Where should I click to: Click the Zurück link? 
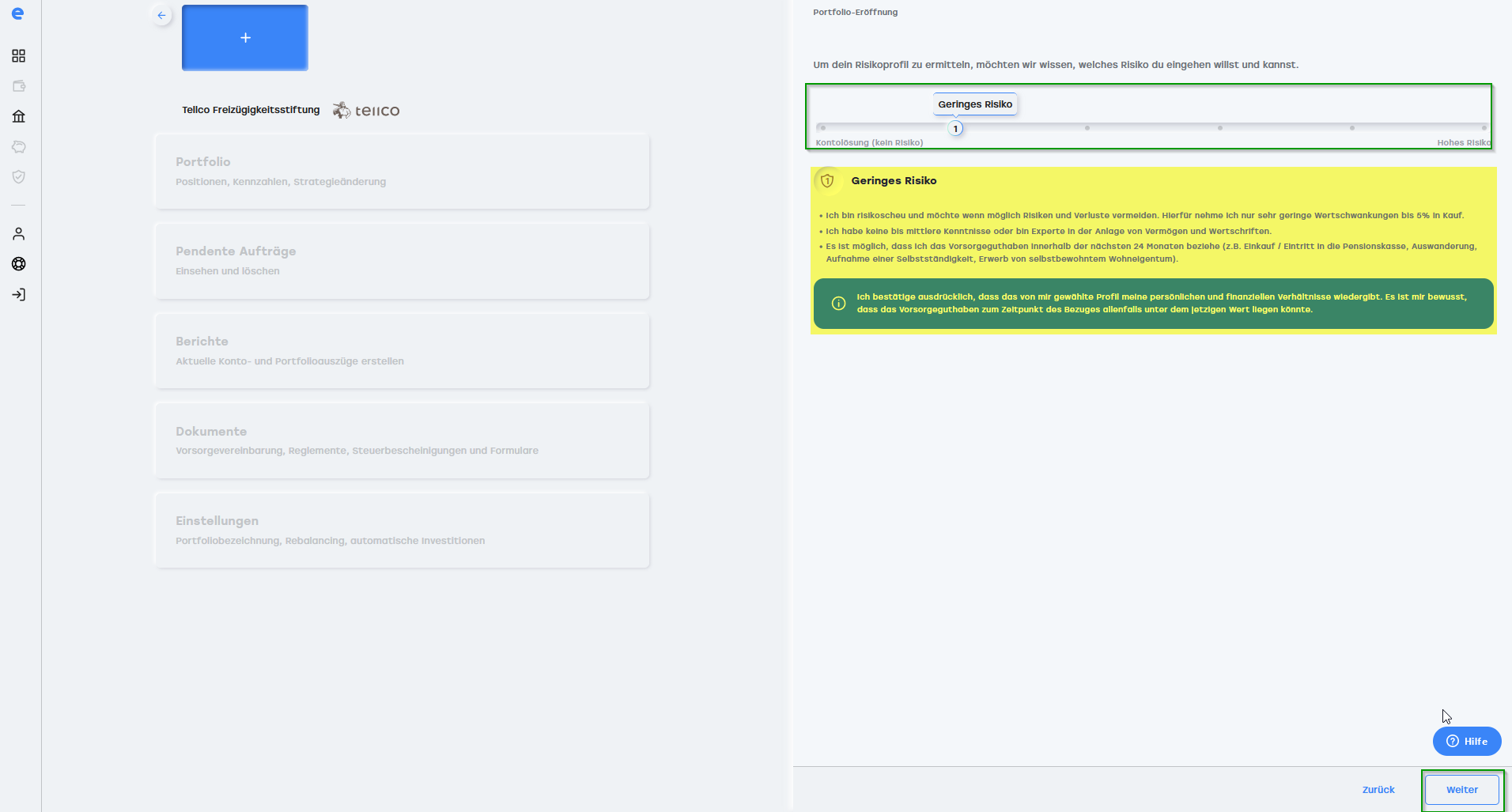pos(1378,790)
